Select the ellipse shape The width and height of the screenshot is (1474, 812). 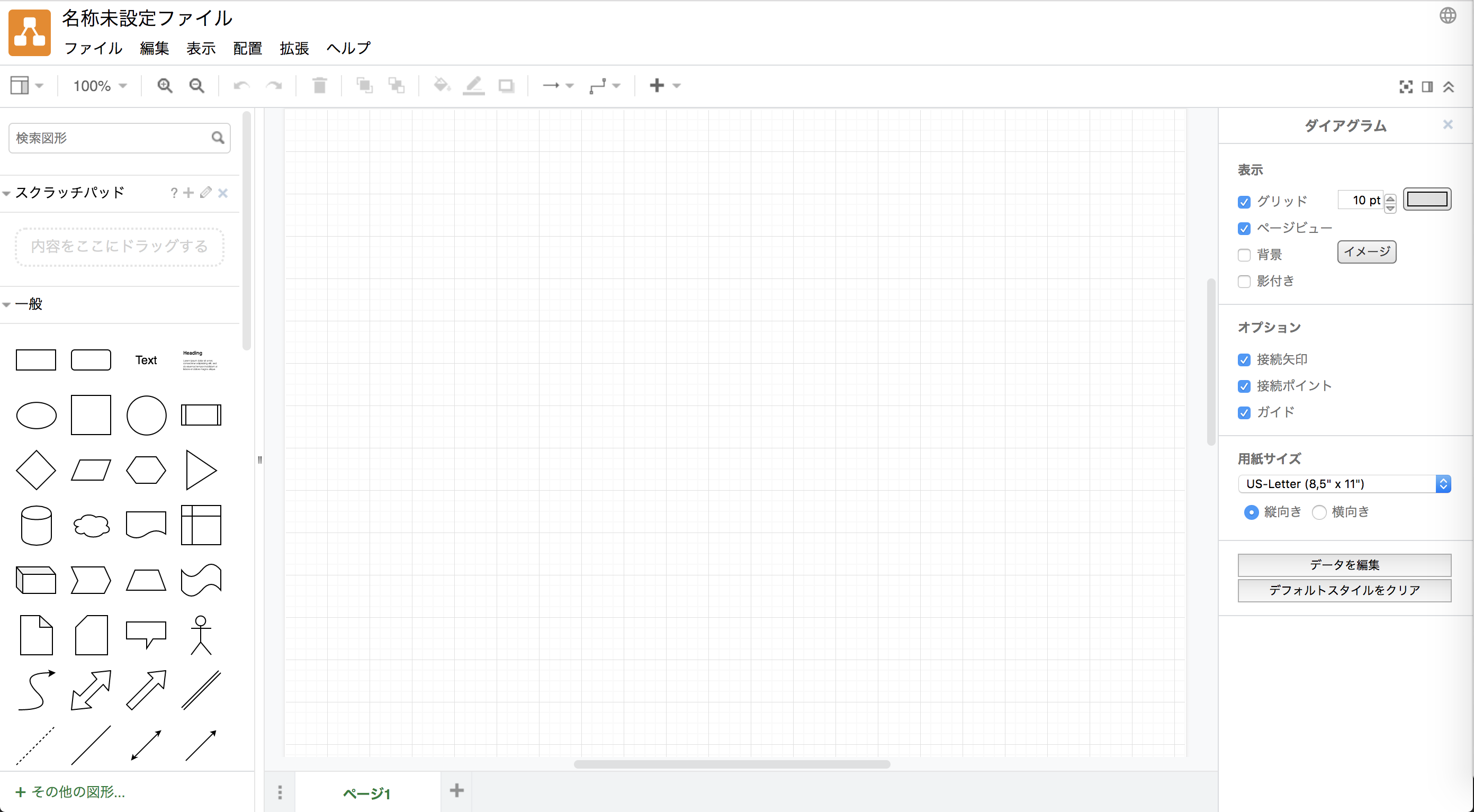[x=36, y=416]
